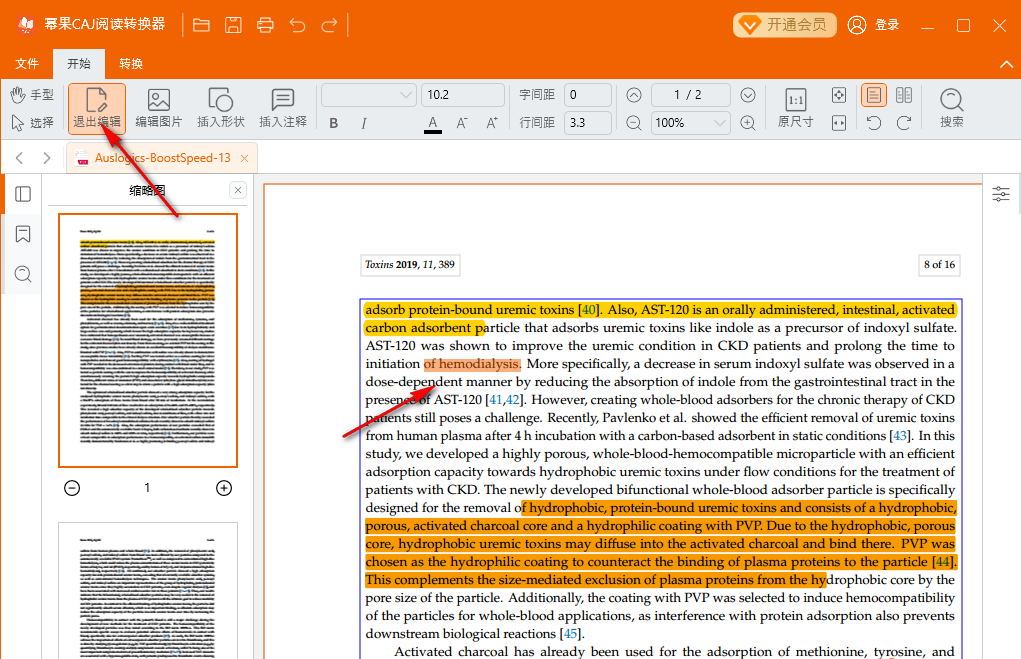Click the print icon in the title bar
Viewport: 1021px width, 659px height.
[265, 25]
